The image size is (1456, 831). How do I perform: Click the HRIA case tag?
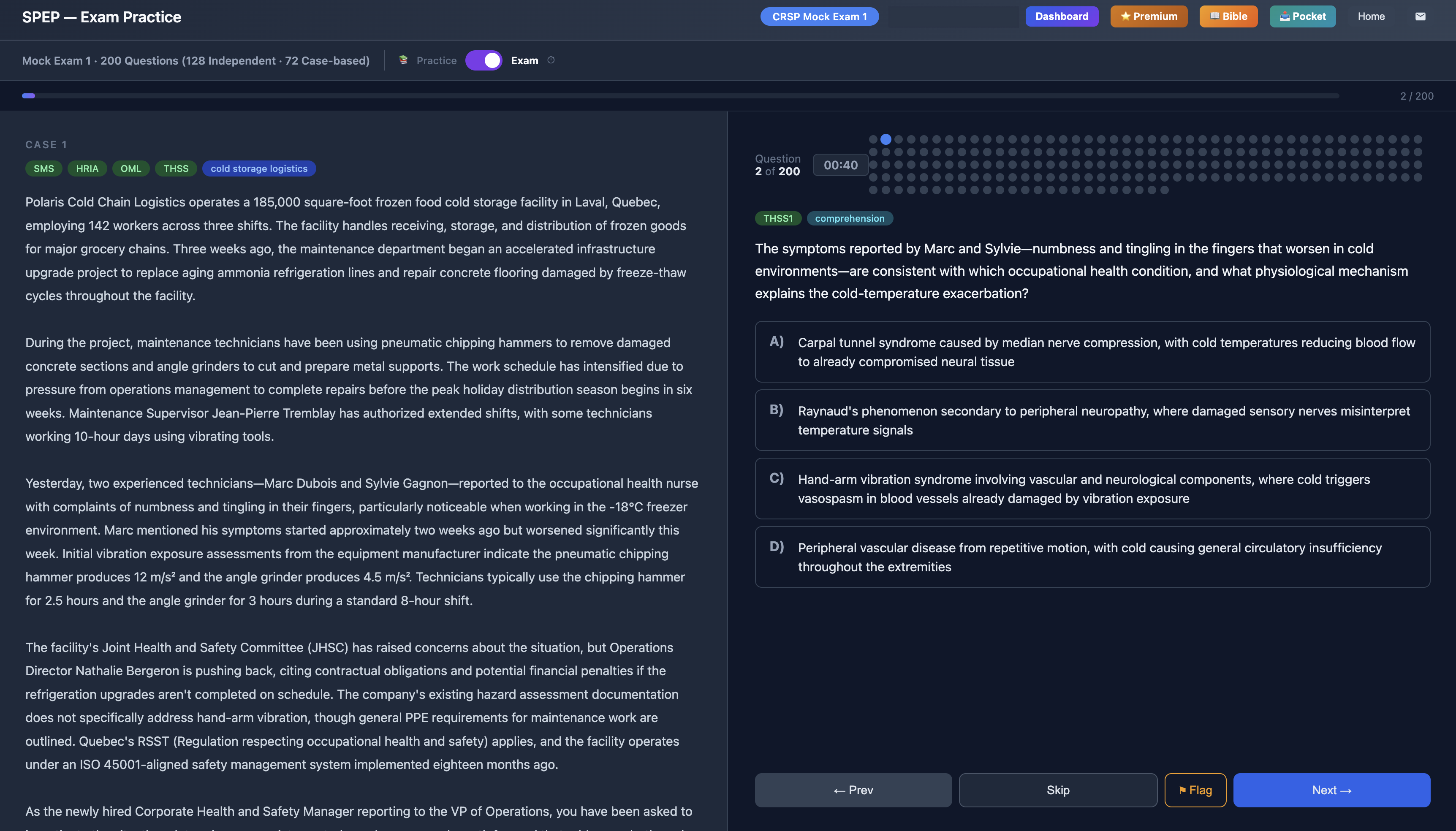tap(87, 168)
